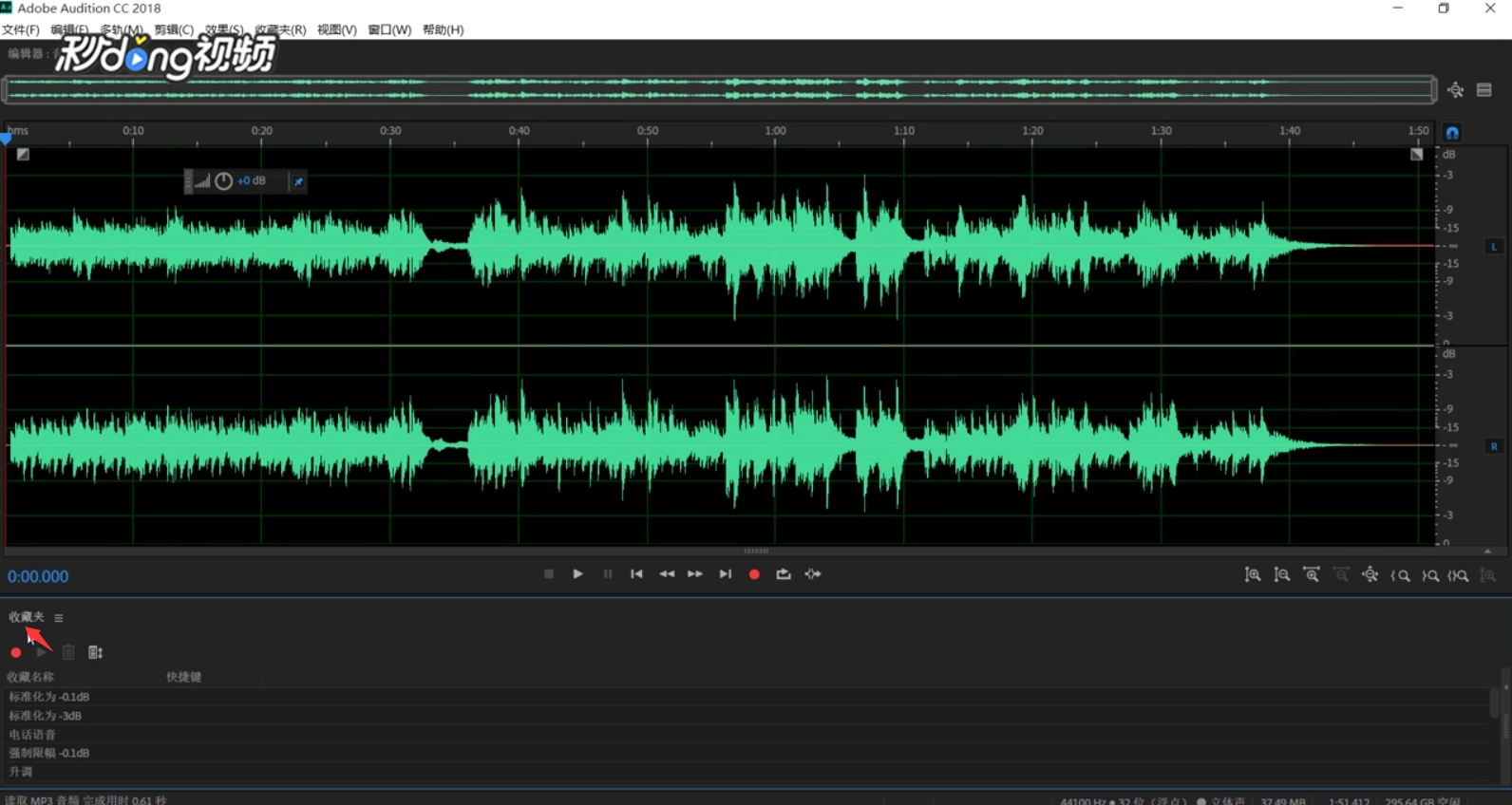Select favorite 电话语音
The height and width of the screenshot is (805, 1512).
(747, 735)
